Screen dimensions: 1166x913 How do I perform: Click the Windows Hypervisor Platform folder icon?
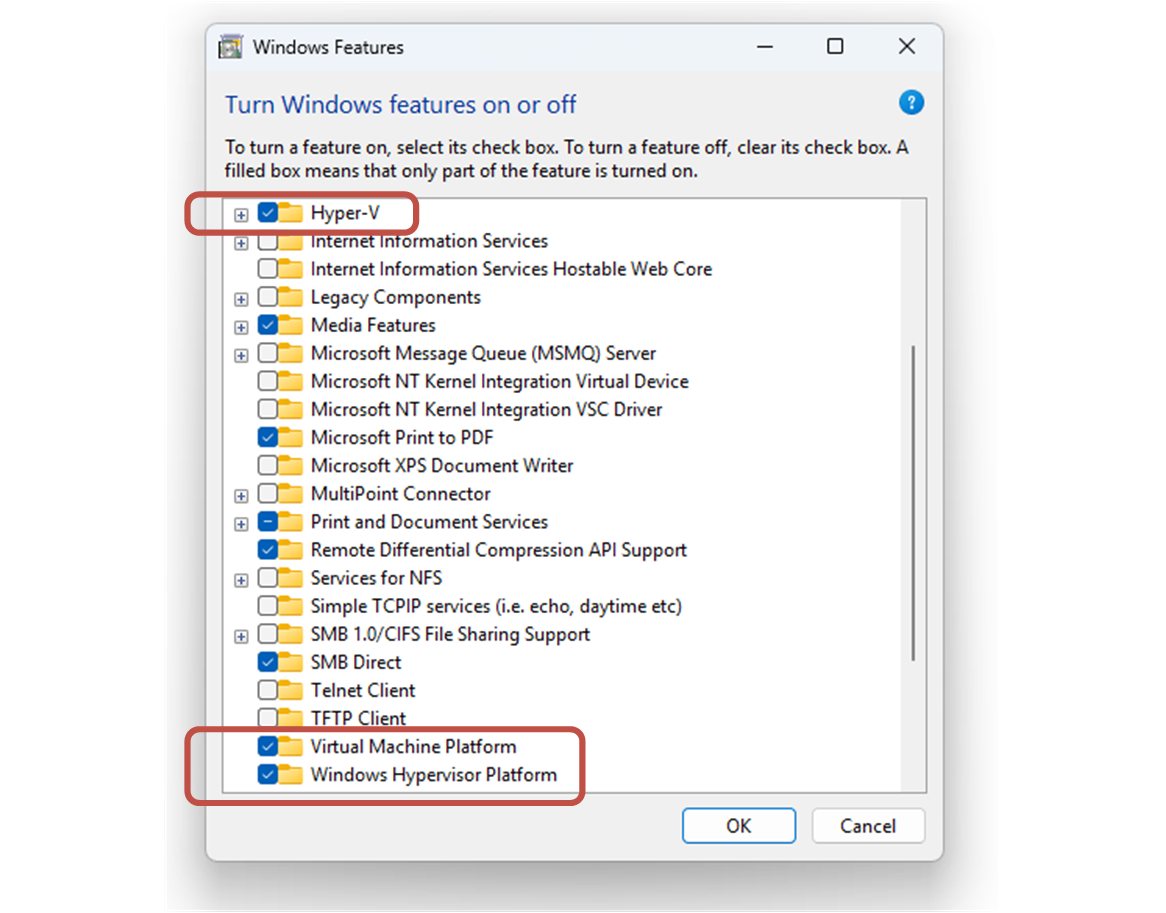[x=291, y=775]
